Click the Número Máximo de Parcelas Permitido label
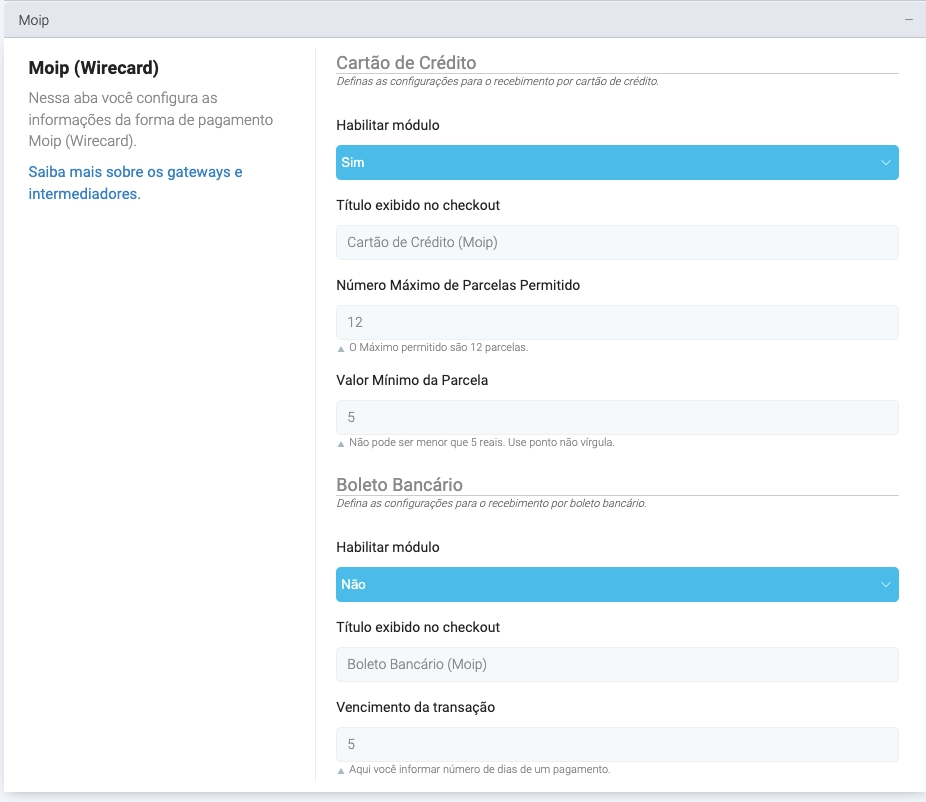 [458, 285]
